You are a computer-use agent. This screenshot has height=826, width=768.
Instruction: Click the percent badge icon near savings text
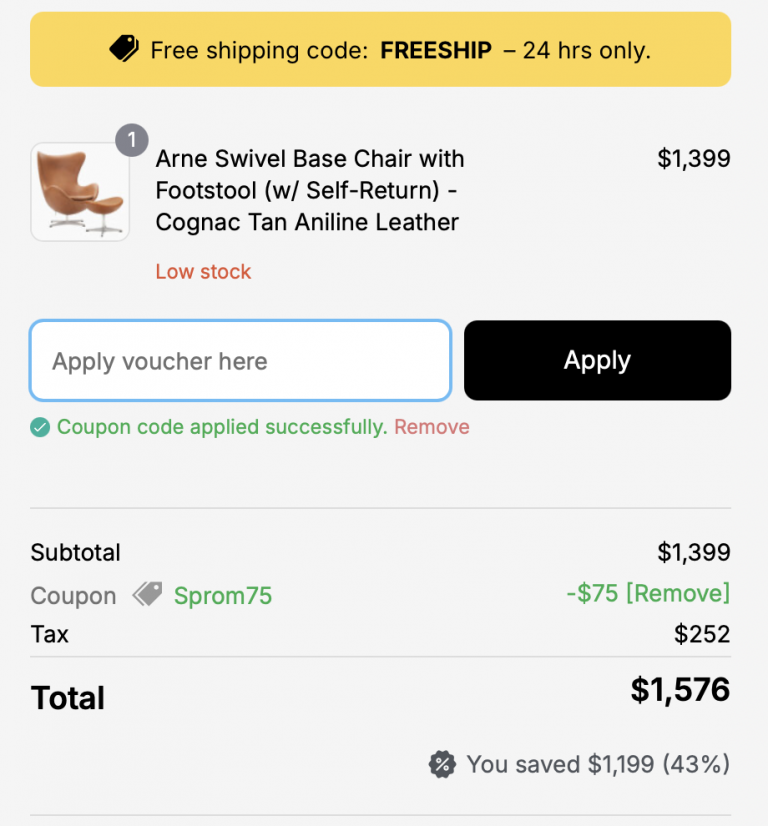tap(443, 764)
